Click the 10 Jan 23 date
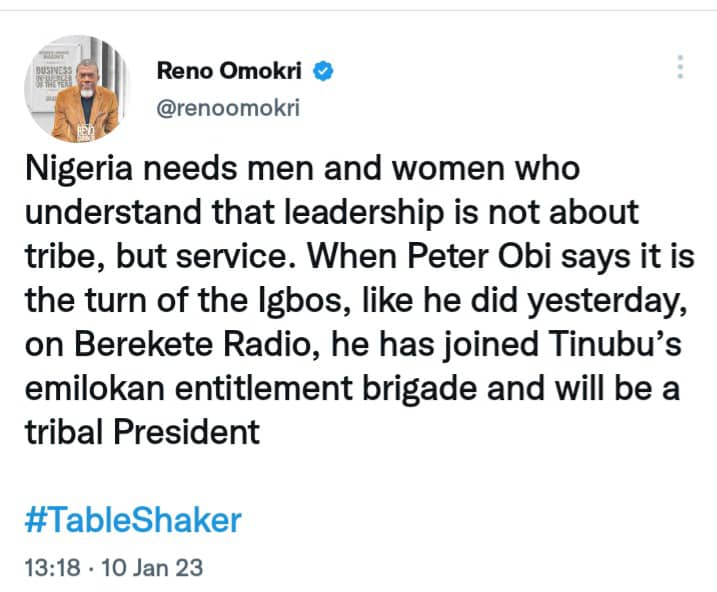 click(x=152, y=568)
